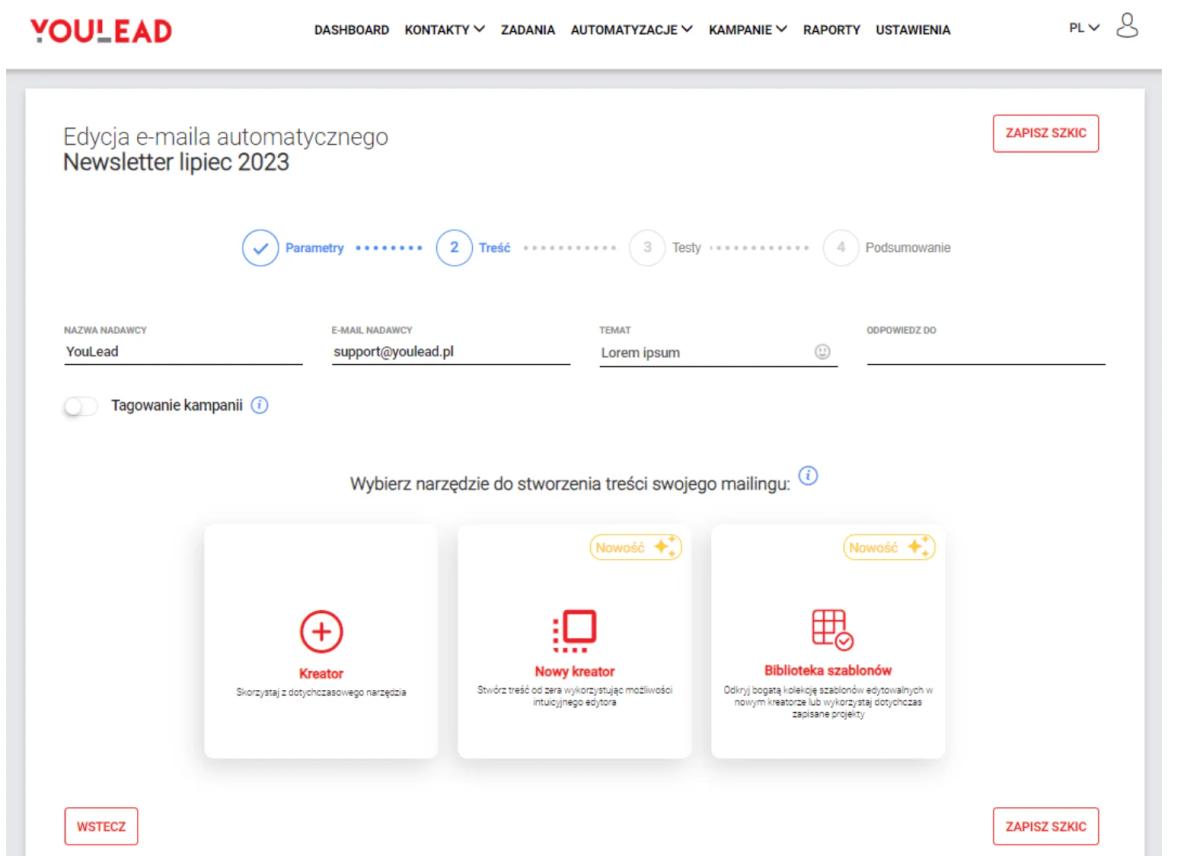Click info icon next to Tagowanie kampanii

(260, 407)
